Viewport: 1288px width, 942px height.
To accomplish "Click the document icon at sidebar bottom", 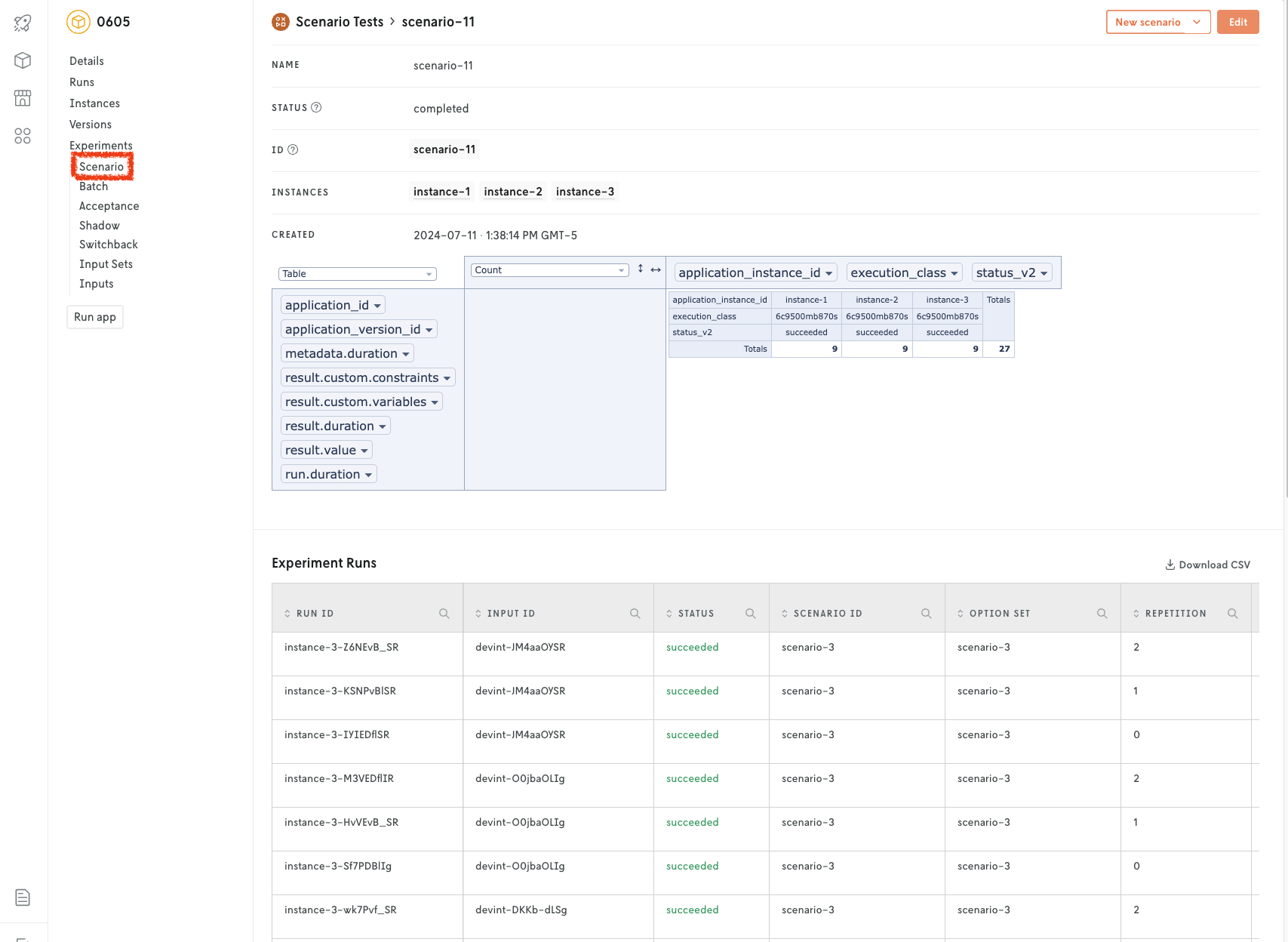I will pyautogui.click(x=23, y=897).
